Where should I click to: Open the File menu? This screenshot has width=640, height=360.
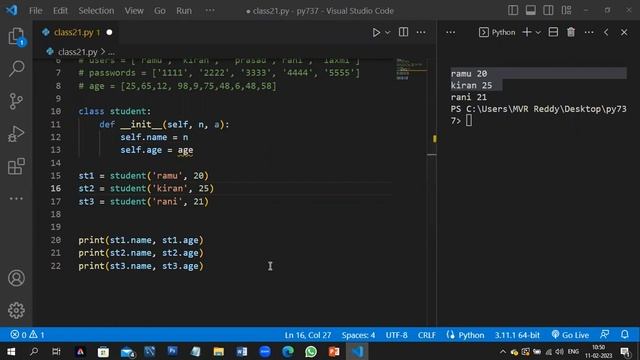pos(36,11)
